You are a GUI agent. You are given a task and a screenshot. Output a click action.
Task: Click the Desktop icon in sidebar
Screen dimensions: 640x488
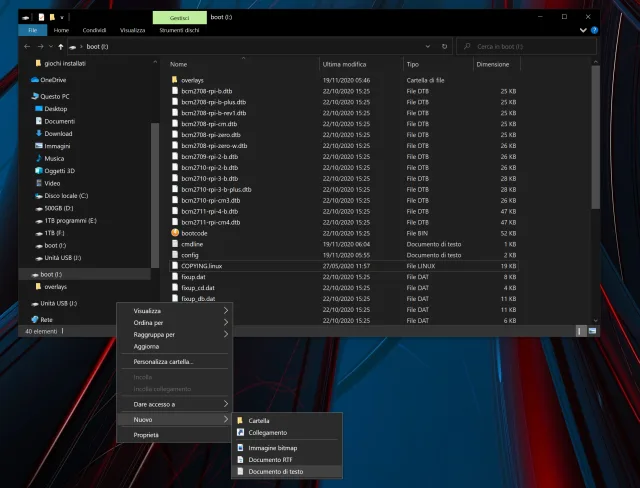[x=39, y=109]
